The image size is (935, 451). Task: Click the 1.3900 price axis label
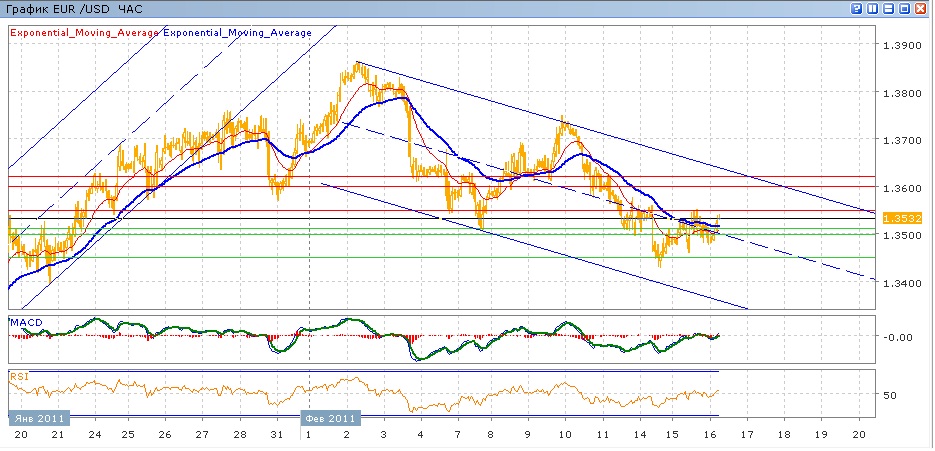click(x=904, y=46)
